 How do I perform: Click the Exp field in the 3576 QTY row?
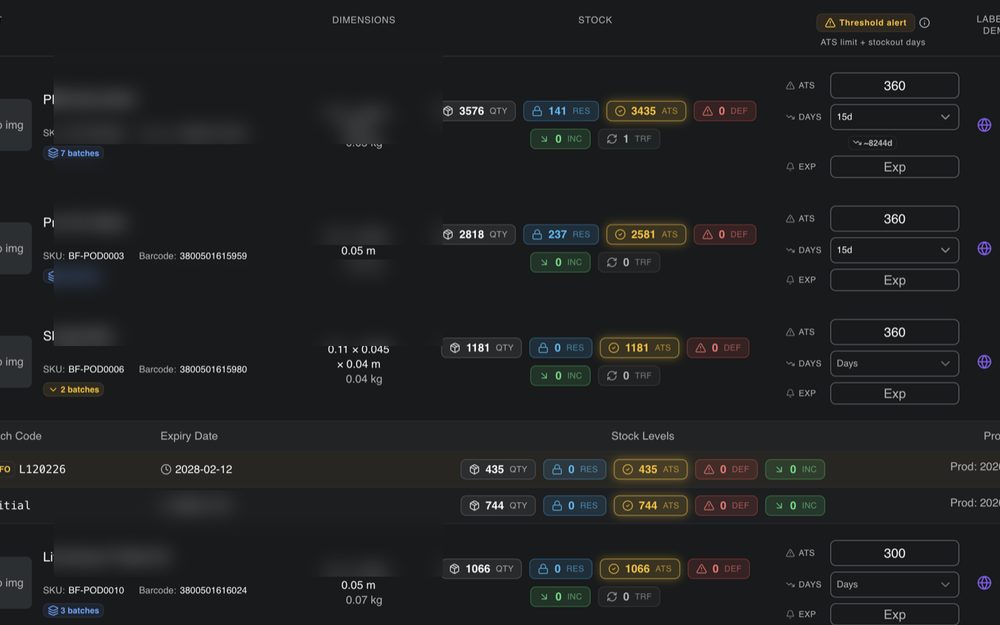pos(894,167)
